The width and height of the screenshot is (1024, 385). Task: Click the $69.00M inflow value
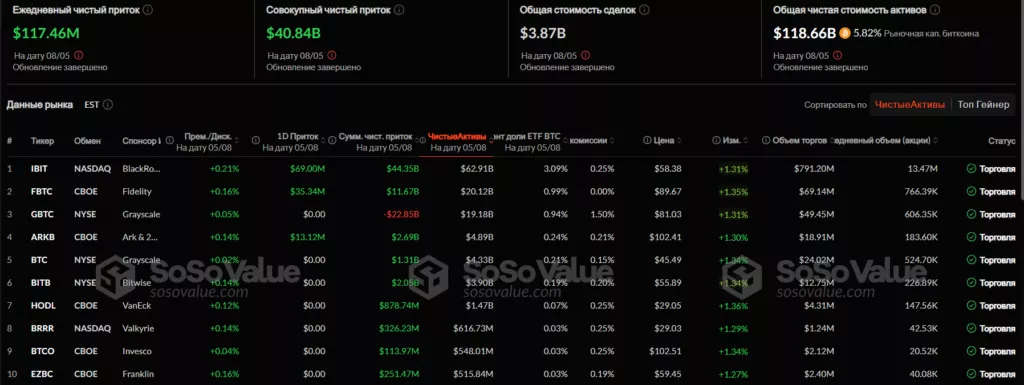(x=308, y=168)
